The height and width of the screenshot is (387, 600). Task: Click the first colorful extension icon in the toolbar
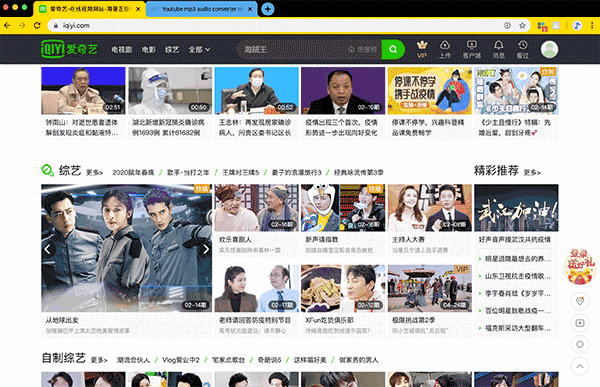pyautogui.click(x=542, y=26)
